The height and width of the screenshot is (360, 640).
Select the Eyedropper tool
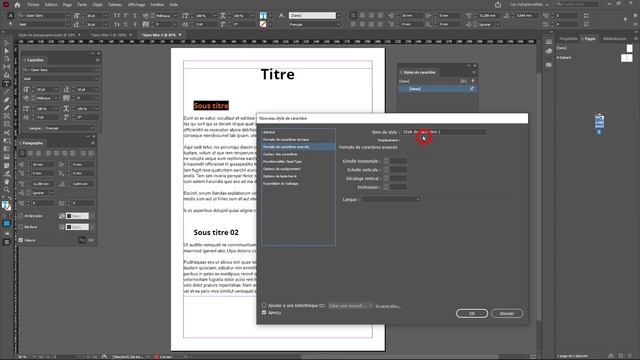pyautogui.click(x=7, y=173)
